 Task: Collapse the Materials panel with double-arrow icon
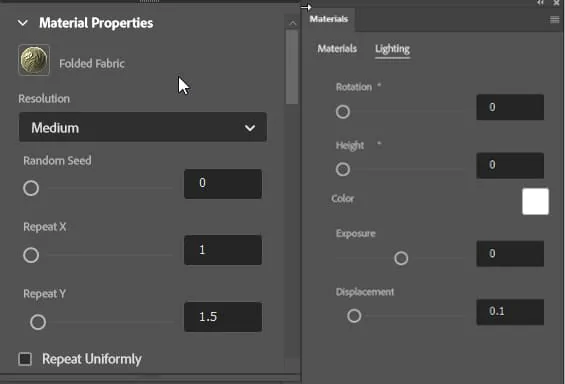coord(540,3)
